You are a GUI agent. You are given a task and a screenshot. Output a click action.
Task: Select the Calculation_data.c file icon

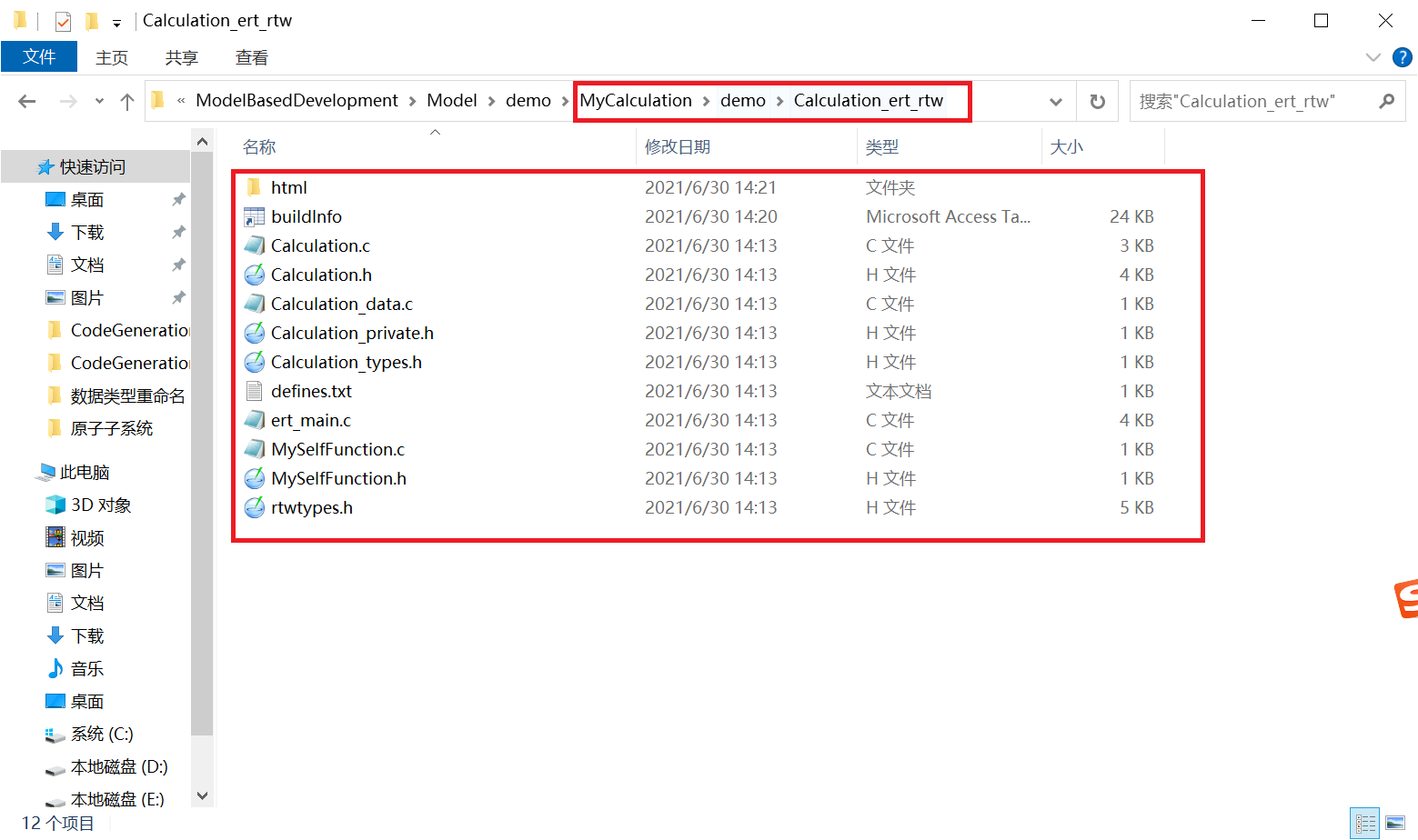pyautogui.click(x=255, y=304)
